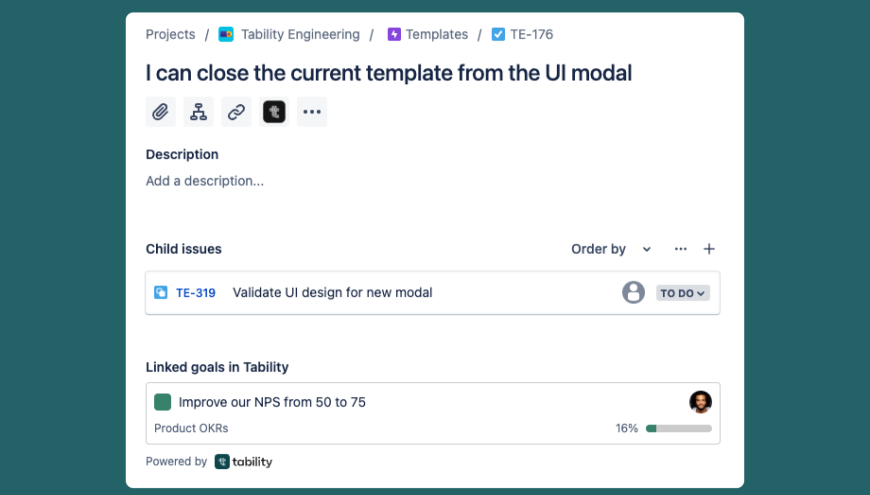The image size is (870, 495).
Task: Click the green goal status square
Action: click(x=163, y=402)
